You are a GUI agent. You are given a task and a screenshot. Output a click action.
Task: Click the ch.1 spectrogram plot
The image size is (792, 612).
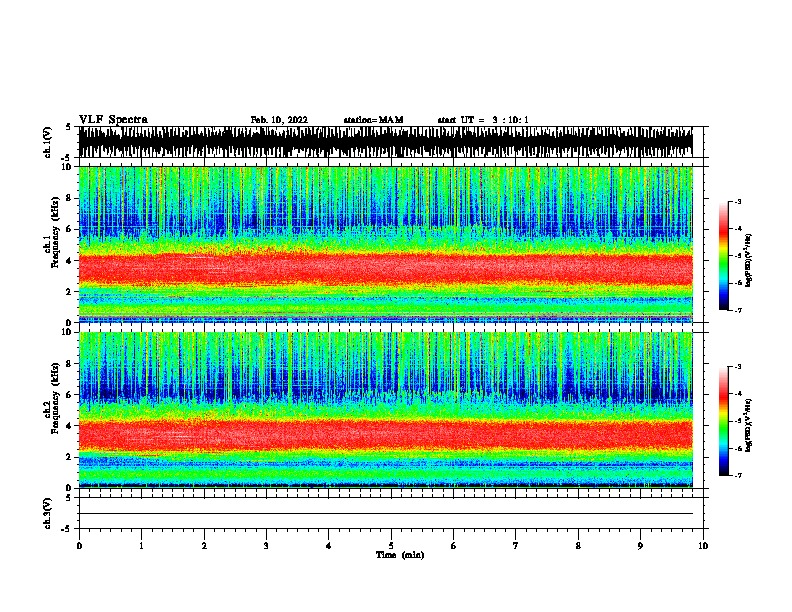click(385, 244)
